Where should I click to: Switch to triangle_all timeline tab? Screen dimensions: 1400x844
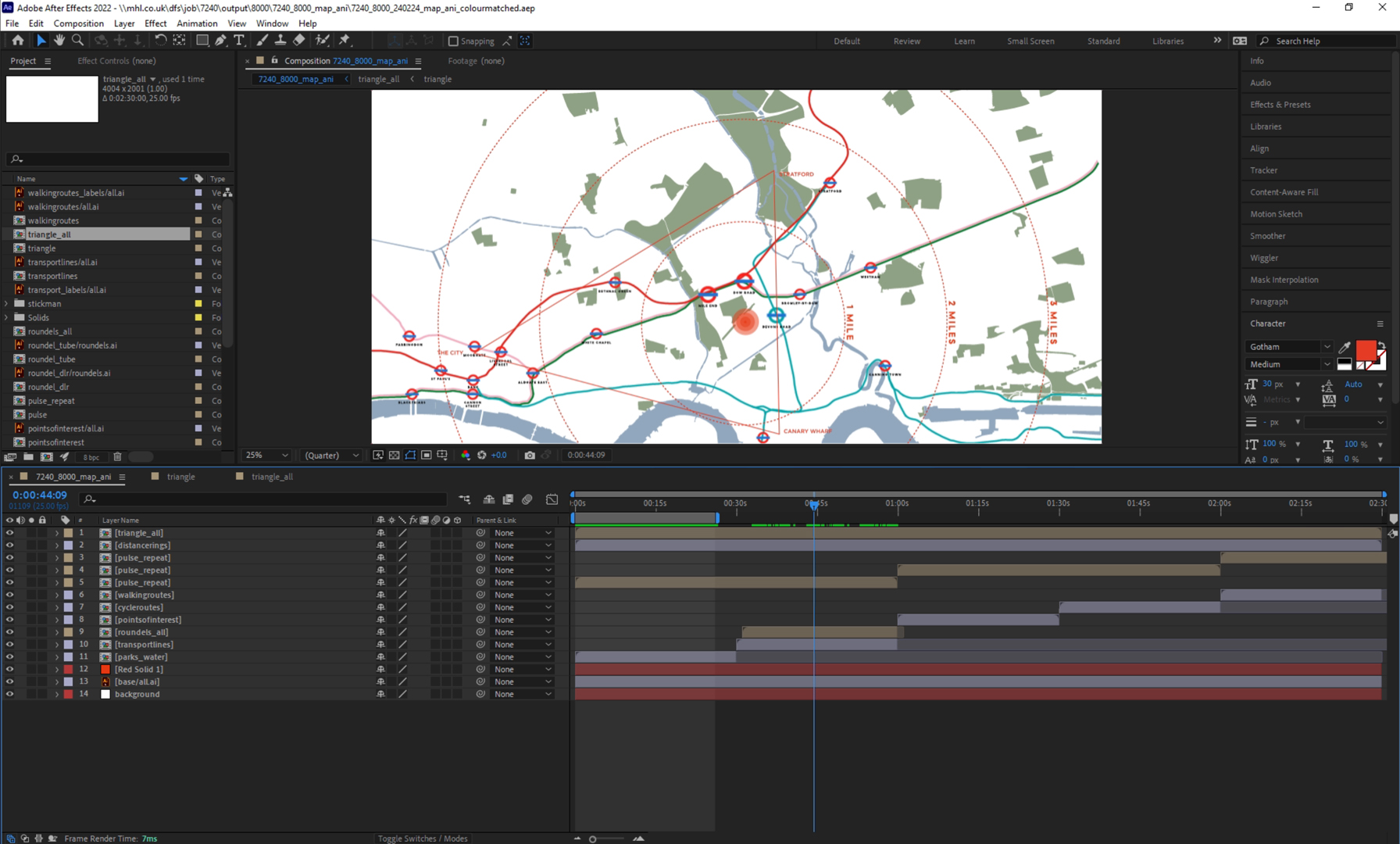coord(272,477)
